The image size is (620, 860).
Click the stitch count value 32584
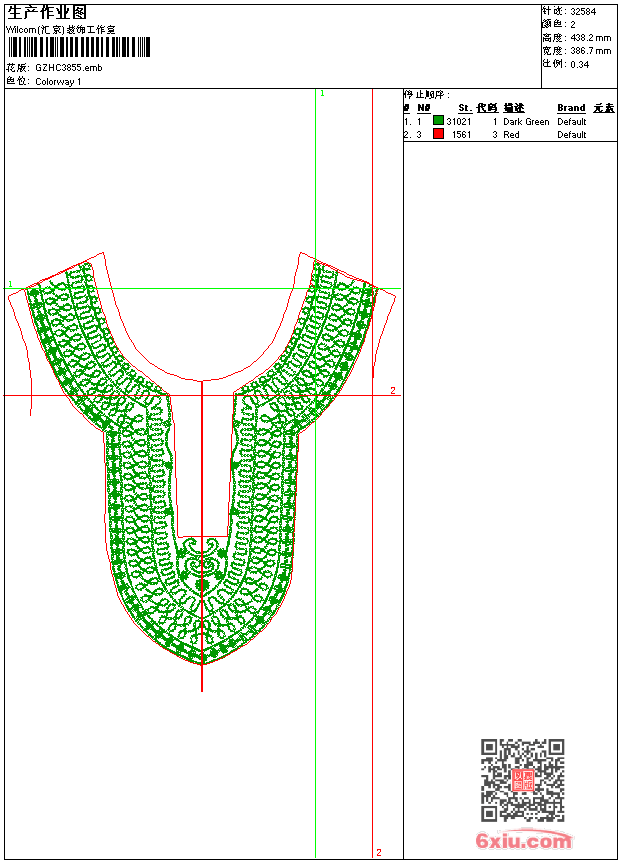coord(583,11)
